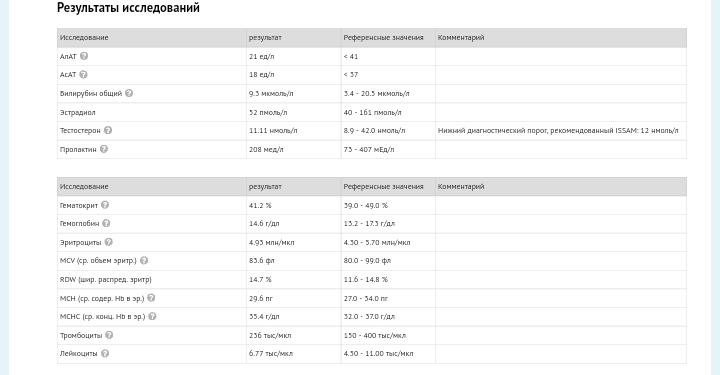The image size is (720, 375).
Task: Click the Лейкоциты help icon
Action: [105, 353]
